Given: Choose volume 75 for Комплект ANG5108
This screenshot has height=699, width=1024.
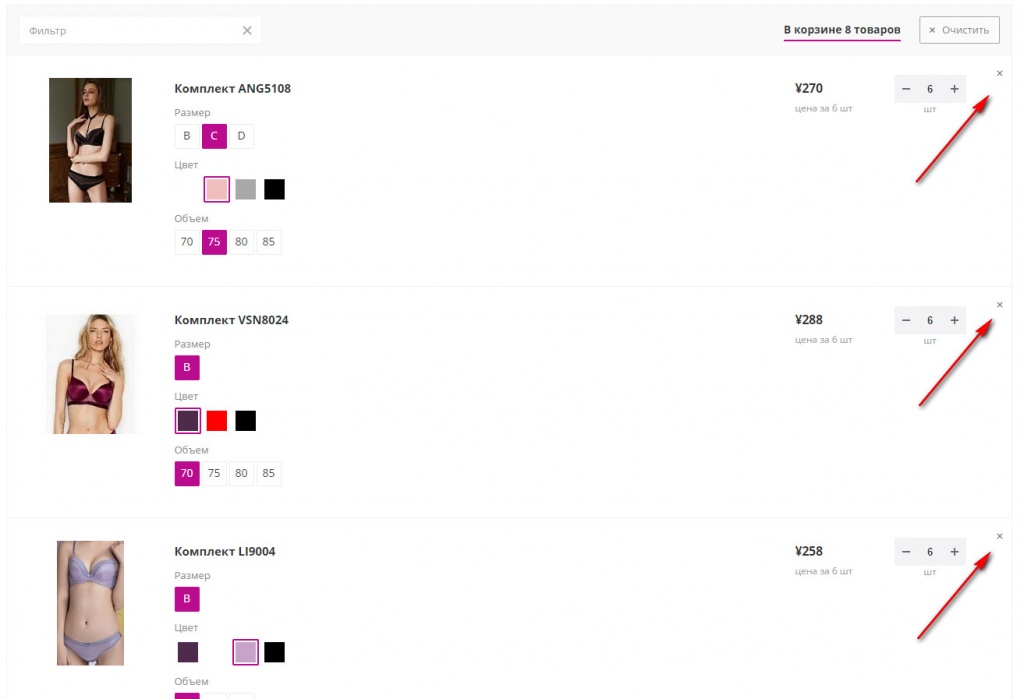Looking at the screenshot, I should click(x=214, y=242).
